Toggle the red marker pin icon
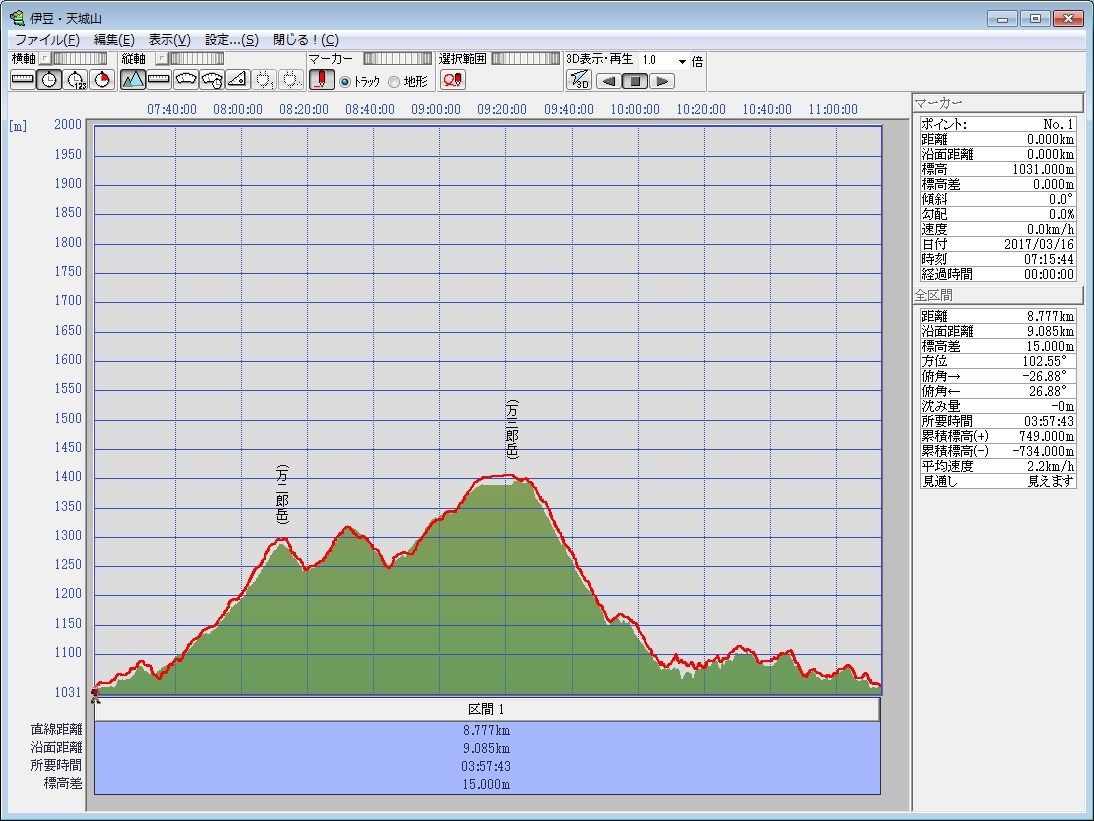The height and width of the screenshot is (821, 1094). [x=321, y=80]
